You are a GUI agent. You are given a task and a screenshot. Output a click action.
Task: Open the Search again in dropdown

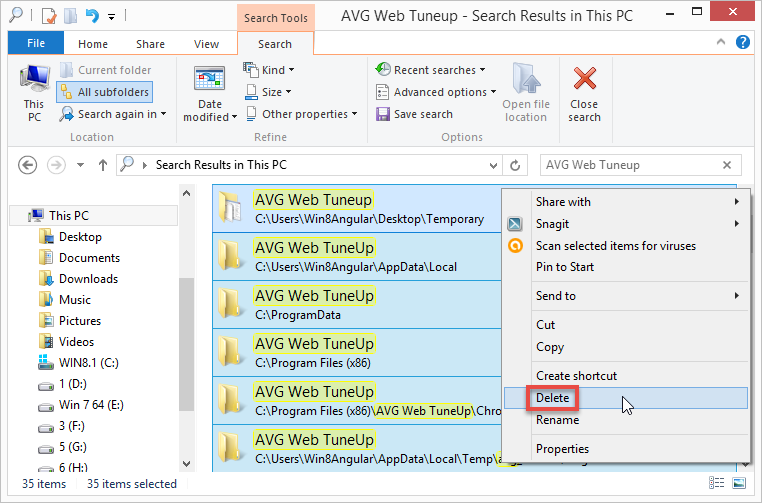113,114
